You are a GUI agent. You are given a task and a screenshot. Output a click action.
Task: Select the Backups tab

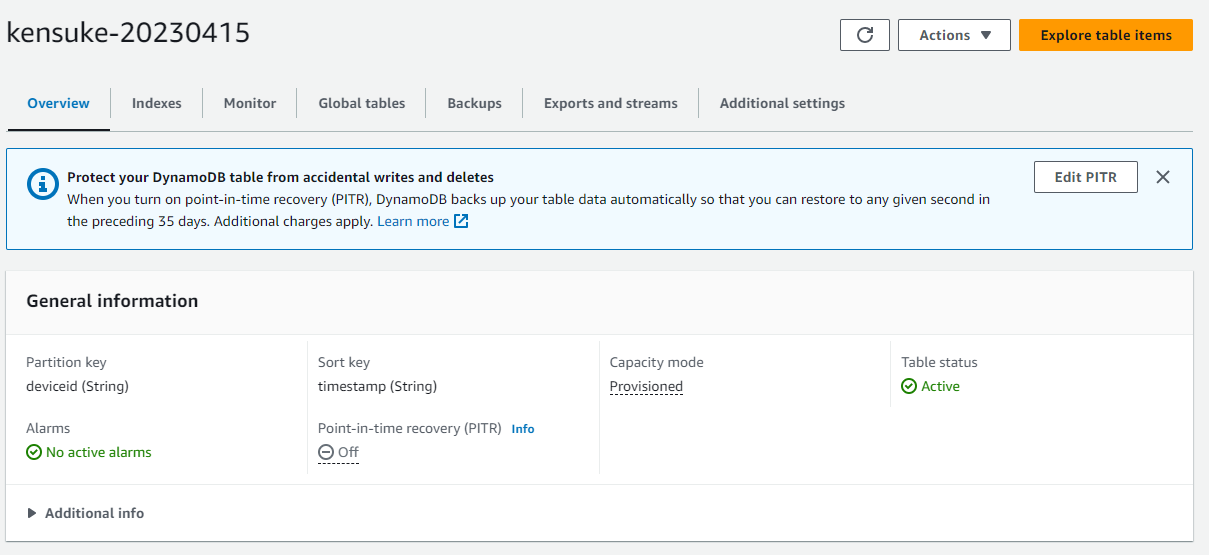(474, 103)
